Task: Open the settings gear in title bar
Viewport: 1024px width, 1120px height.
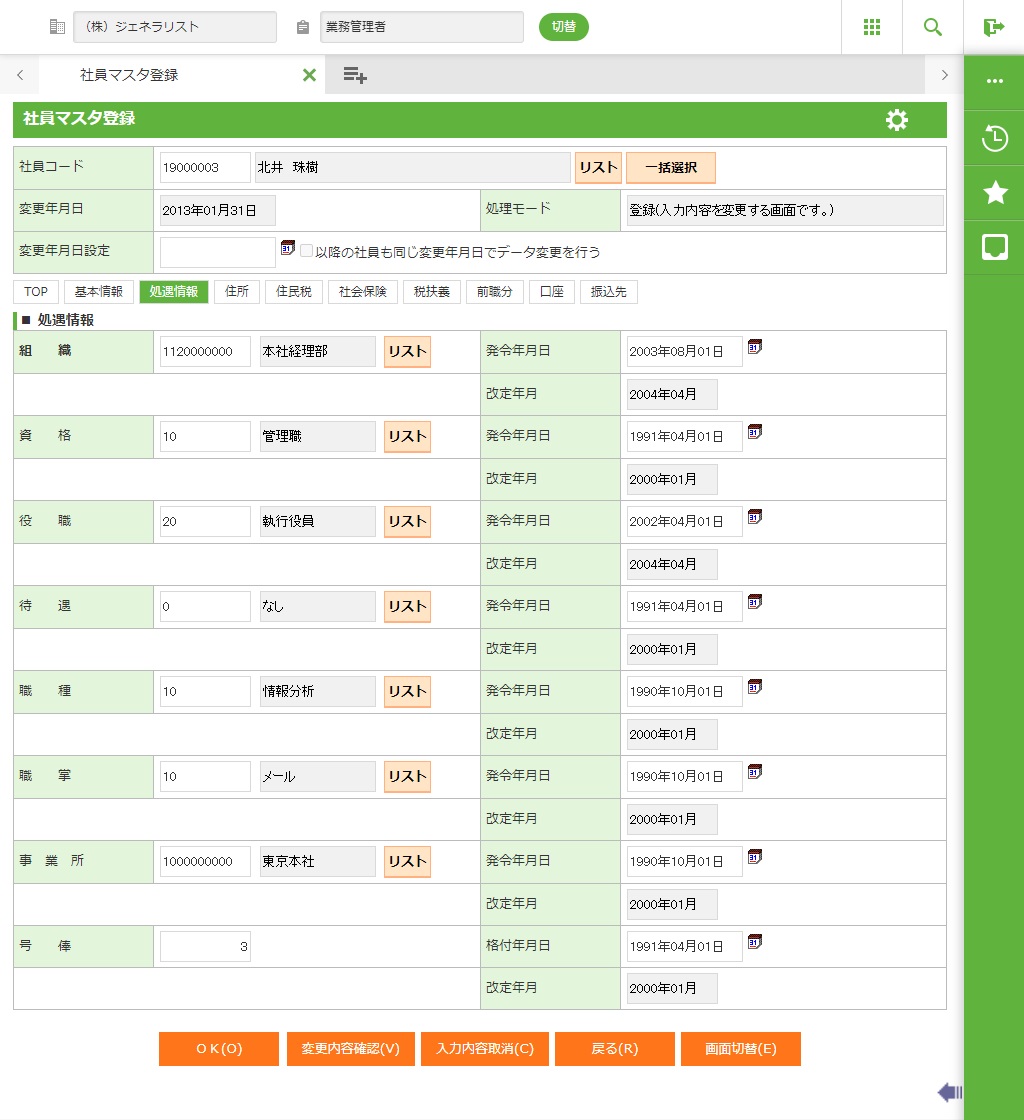Action: (x=897, y=120)
